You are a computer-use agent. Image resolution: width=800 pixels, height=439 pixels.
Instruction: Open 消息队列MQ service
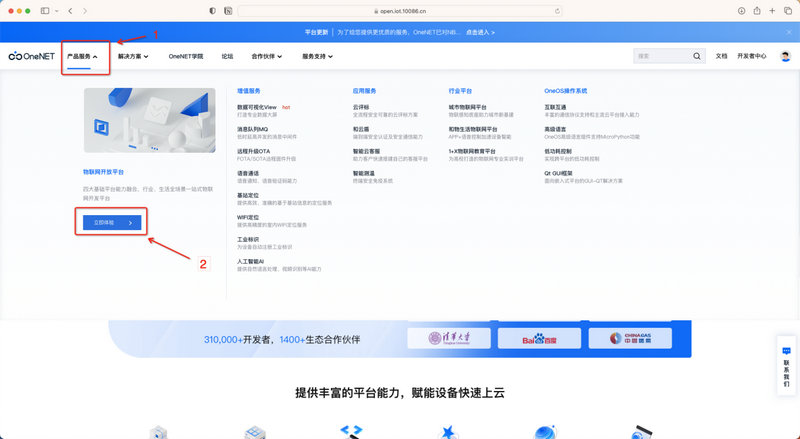tap(253, 129)
